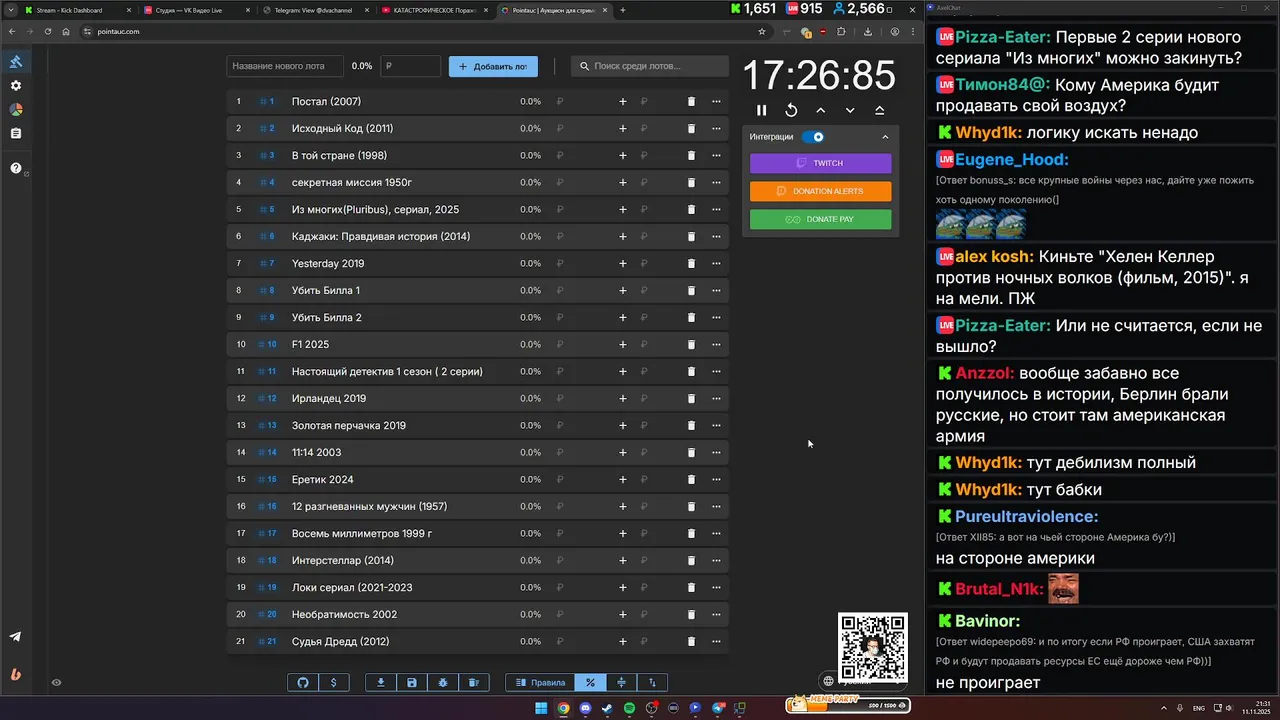Bookmark this page with star icon
The width and height of the screenshot is (1280, 720).
click(762, 32)
